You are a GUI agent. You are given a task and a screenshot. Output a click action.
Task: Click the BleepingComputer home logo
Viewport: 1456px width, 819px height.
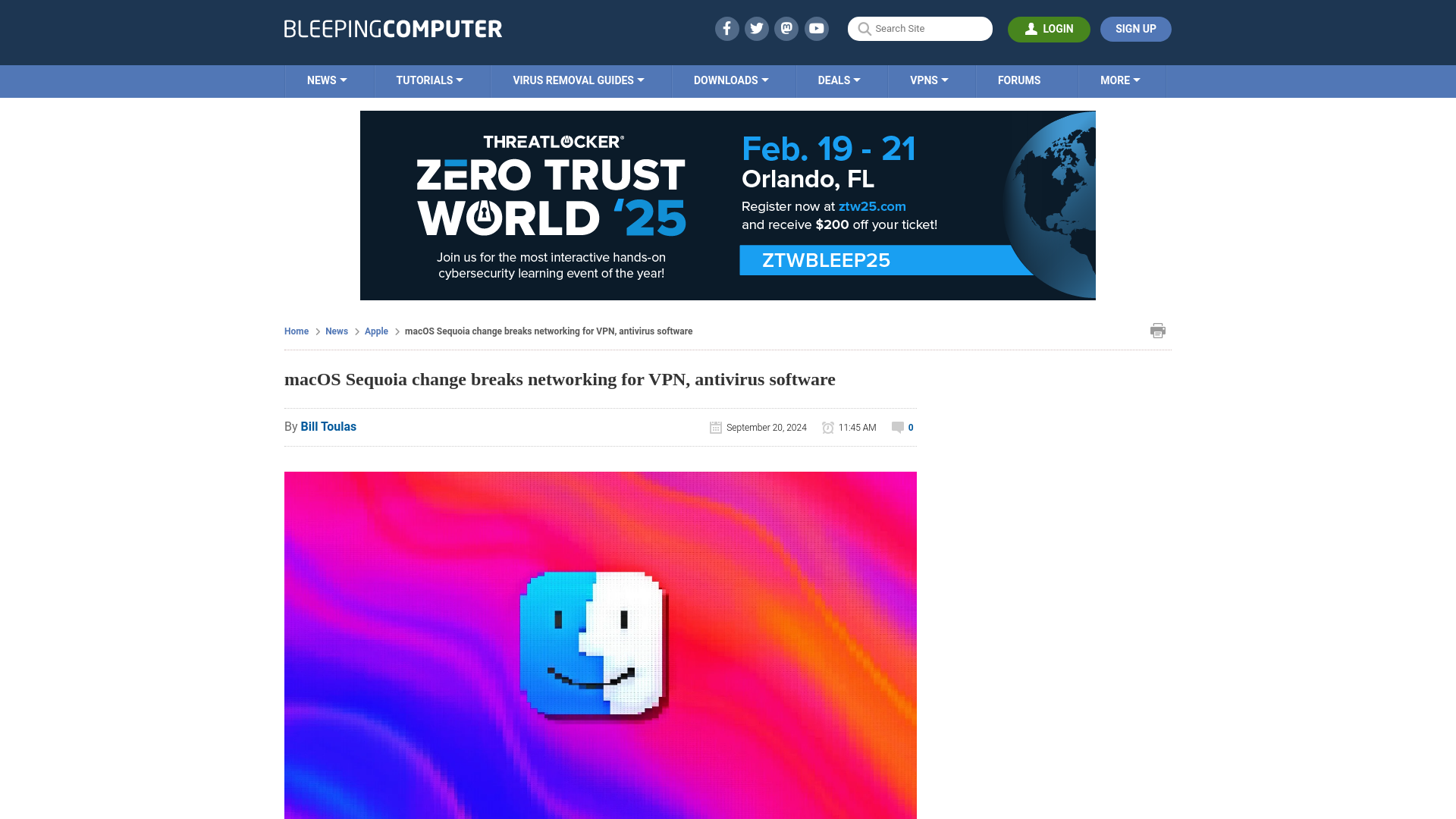pyautogui.click(x=393, y=29)
